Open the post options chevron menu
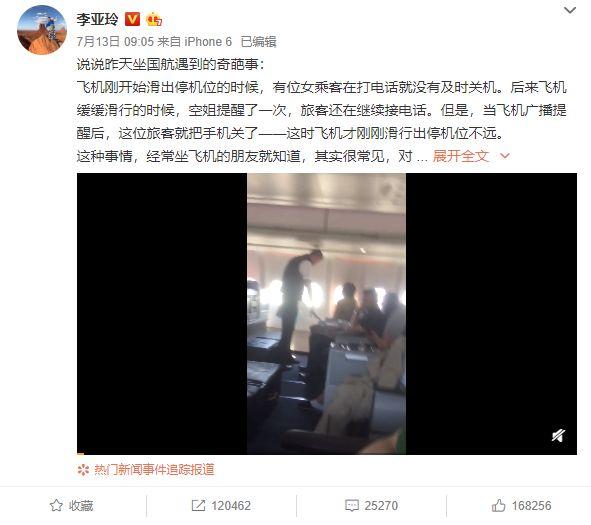Viewport: 591px width, 525px height. coord(570,10)
